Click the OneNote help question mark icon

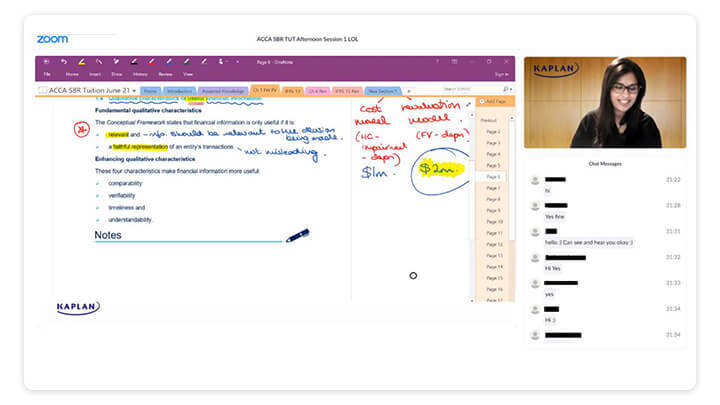(x=437, y=62)
